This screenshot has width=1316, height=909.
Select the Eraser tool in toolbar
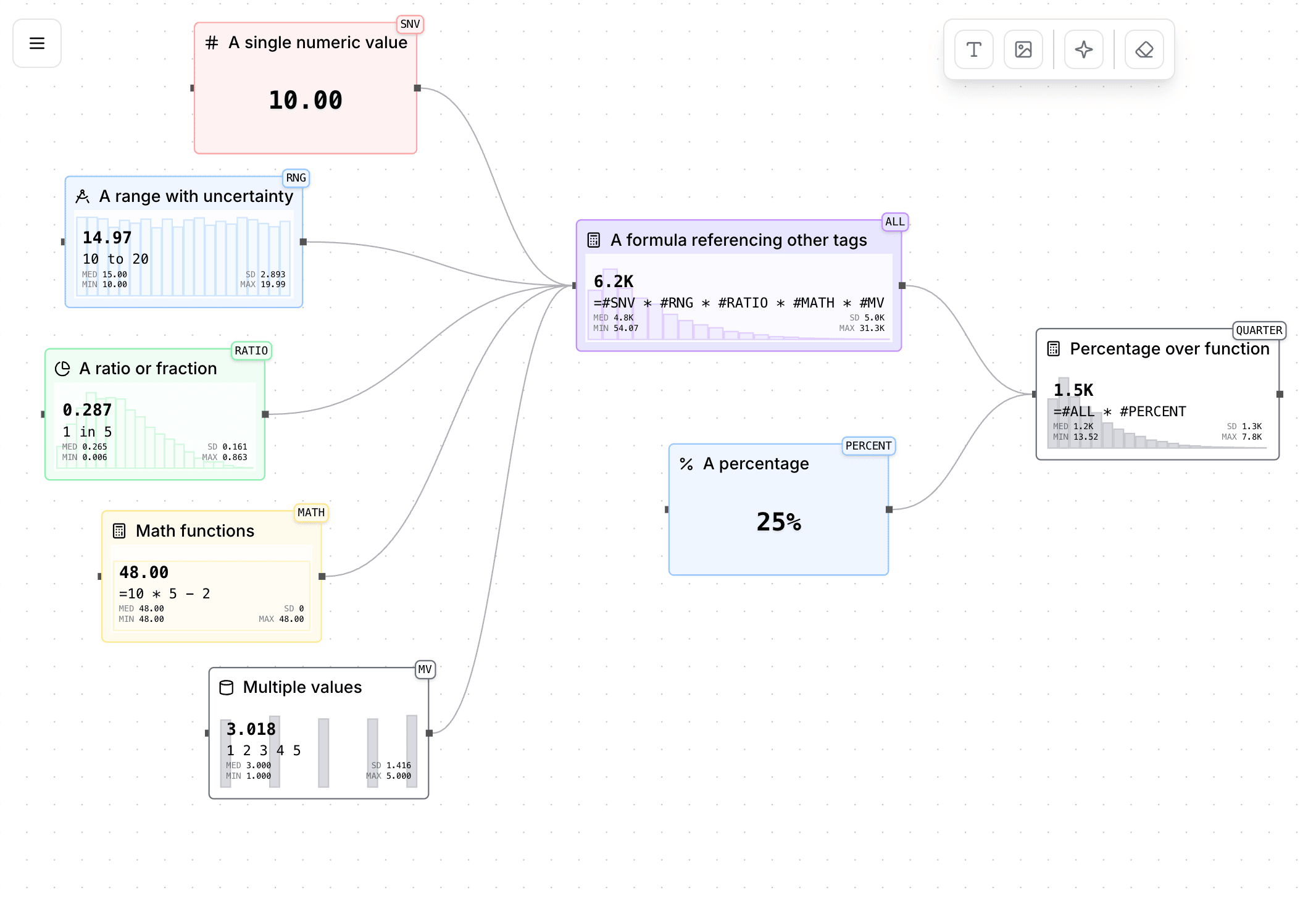1144,49
